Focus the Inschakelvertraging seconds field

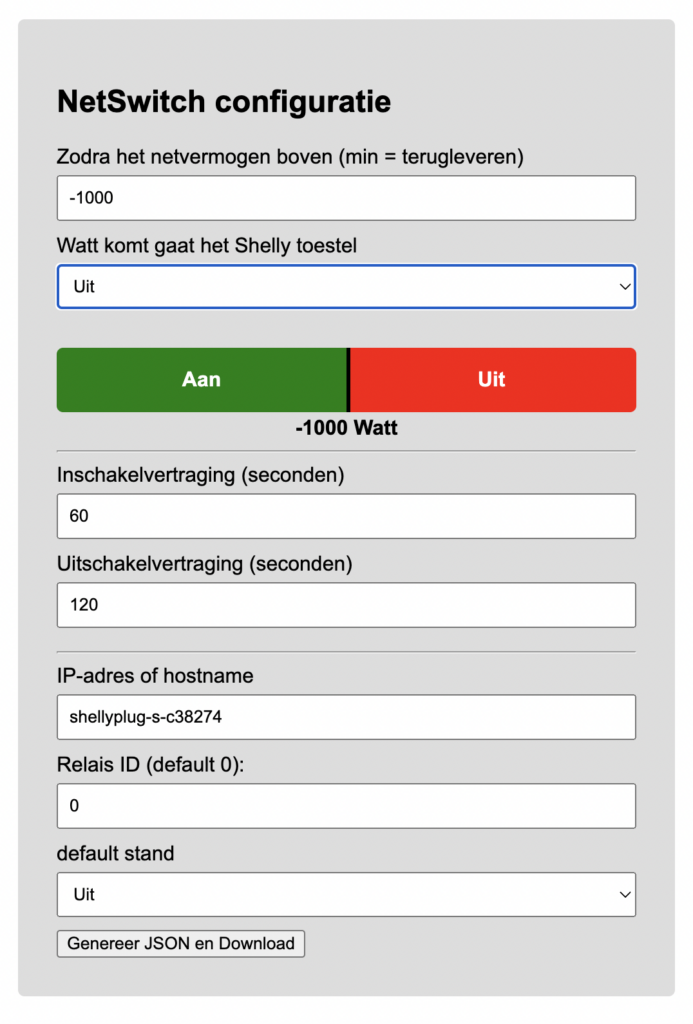346,516
